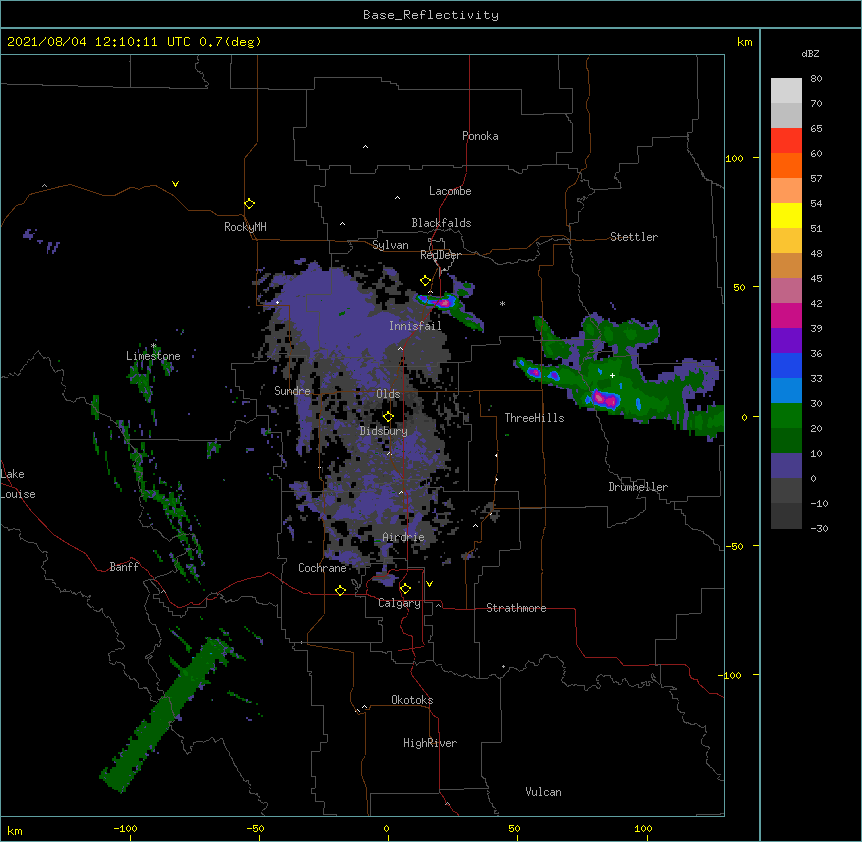The height and width of the screenshot is (842, 862).
Task: Click the Vulcan label
Action: (543, 792)
